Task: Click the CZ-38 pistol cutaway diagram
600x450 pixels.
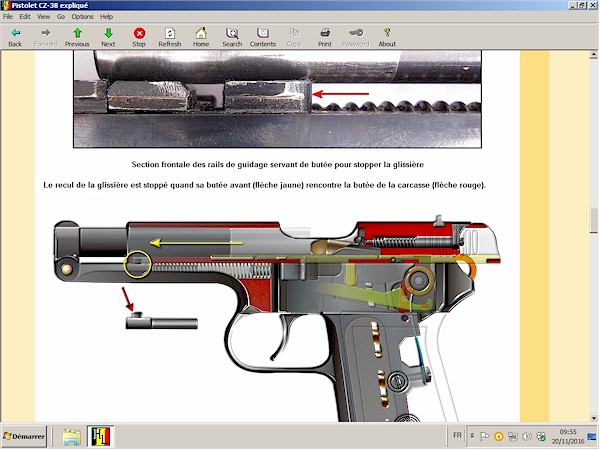Action: (277, 318)
